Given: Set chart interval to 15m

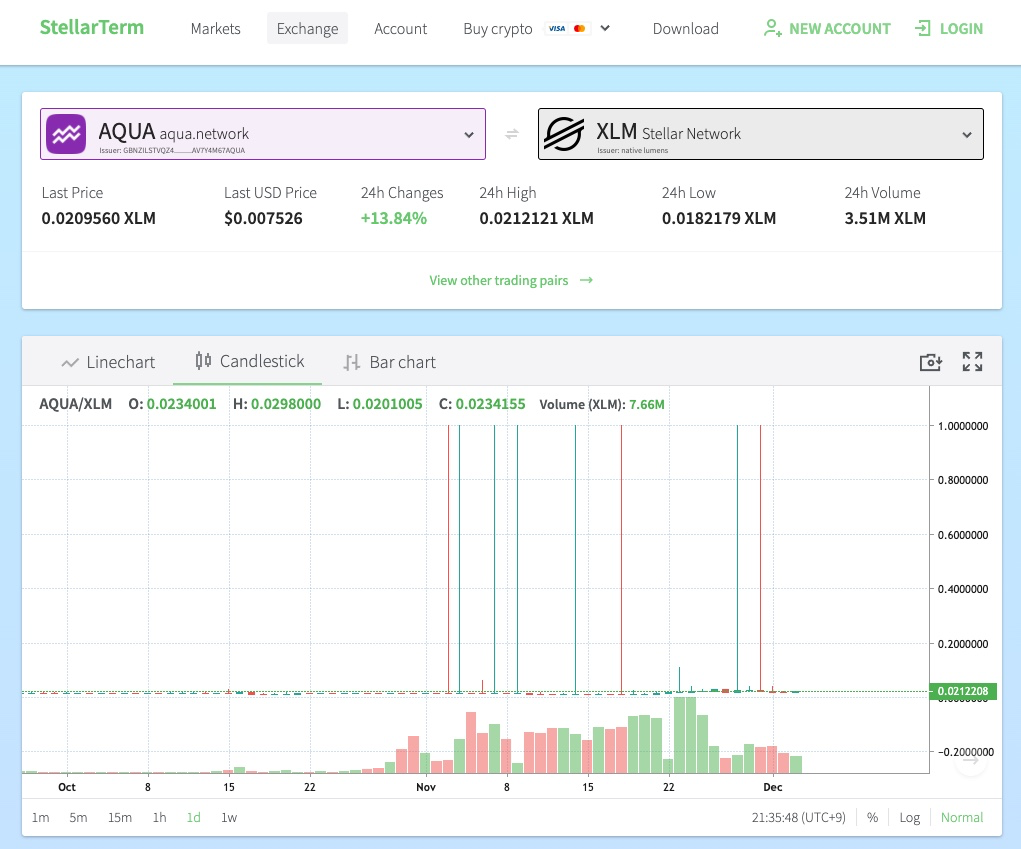Looking at the screenshot, I should tap(120, 818).
